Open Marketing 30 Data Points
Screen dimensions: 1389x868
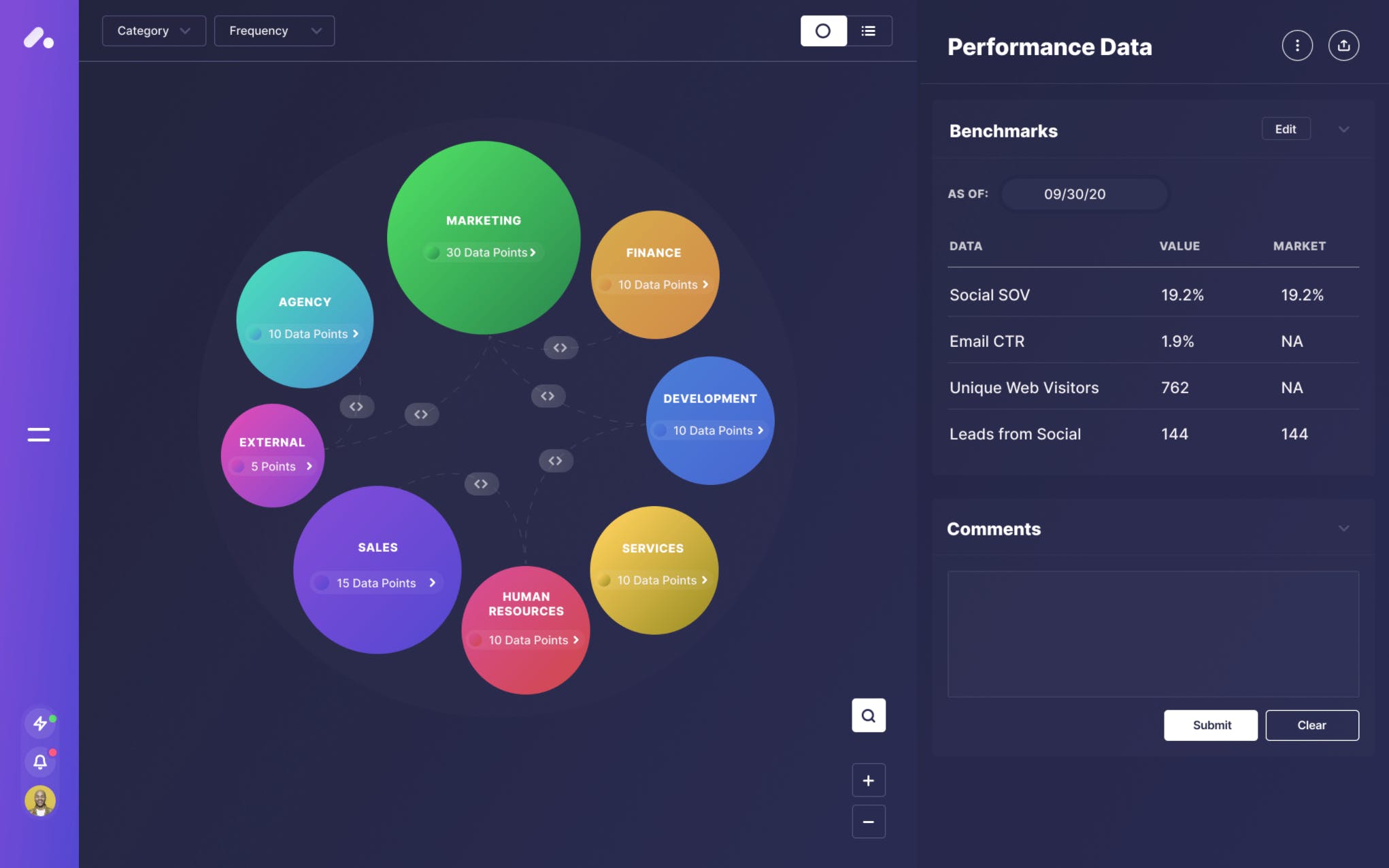[x=490, y=252]
